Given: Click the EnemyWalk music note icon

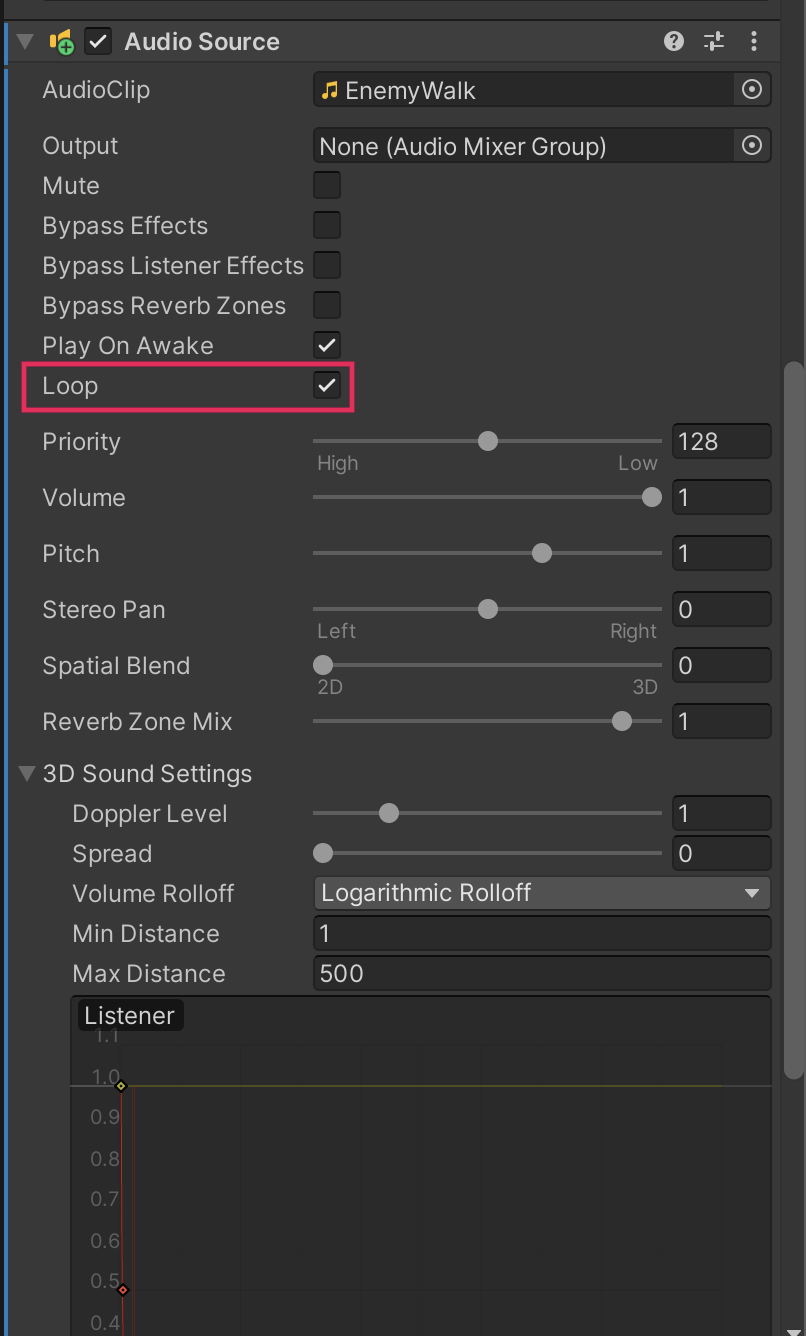Looking at the screenshot, I should [x=330, y=91].
